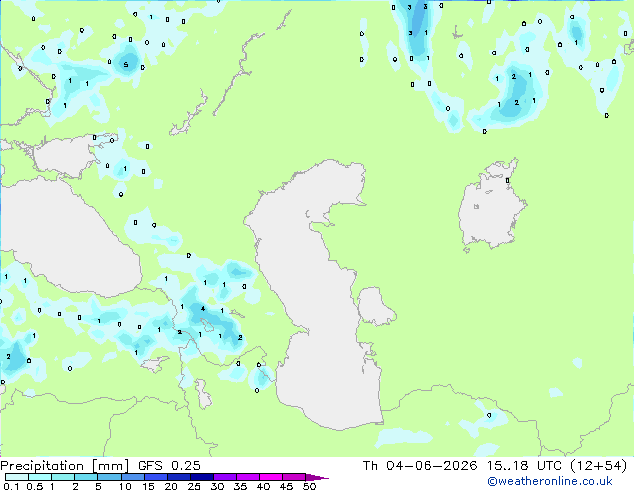Screen dimensions: 634x490
Task: Click the '5' precipitation value on map
Action: click(126, 65)
